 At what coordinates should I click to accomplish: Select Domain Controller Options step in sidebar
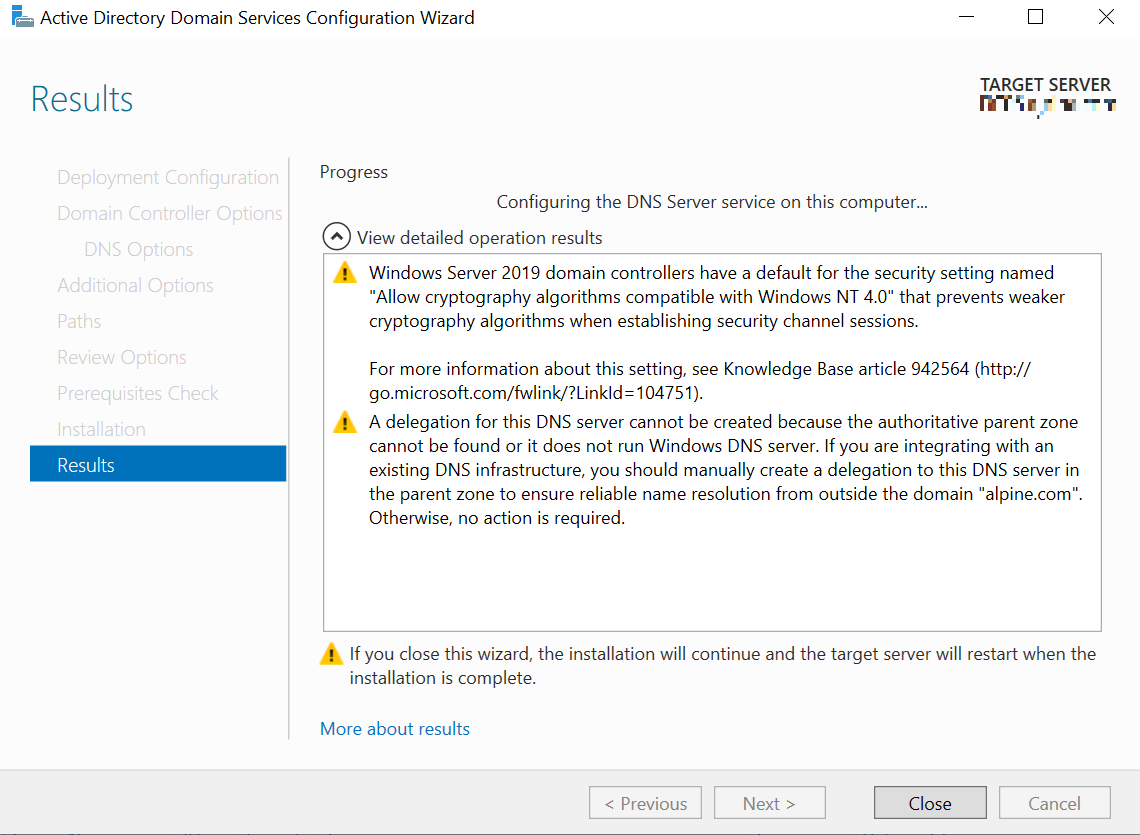click(x=169, y=213)
